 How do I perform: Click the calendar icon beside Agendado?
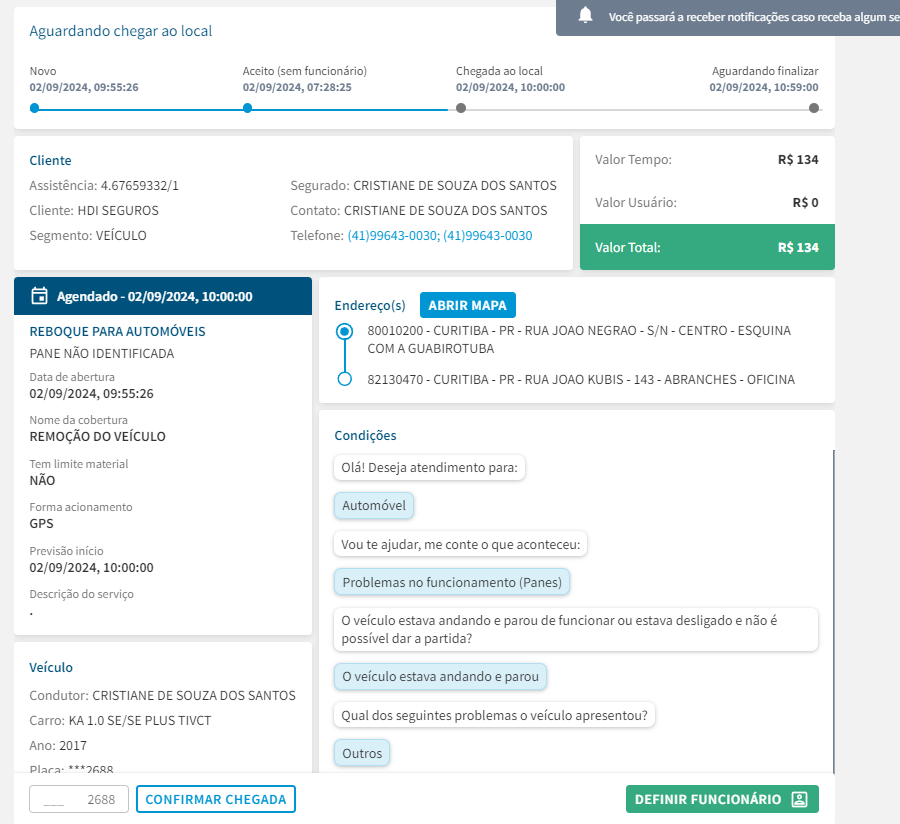tap(40, 296)
